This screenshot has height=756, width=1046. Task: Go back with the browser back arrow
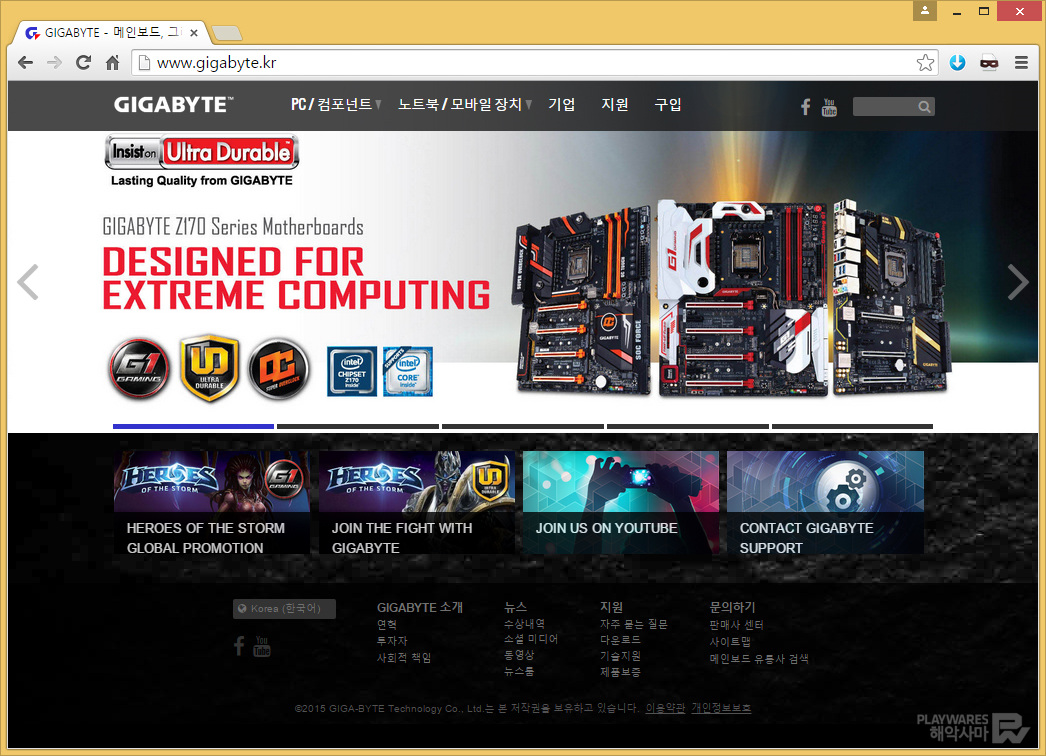[25, 63]
